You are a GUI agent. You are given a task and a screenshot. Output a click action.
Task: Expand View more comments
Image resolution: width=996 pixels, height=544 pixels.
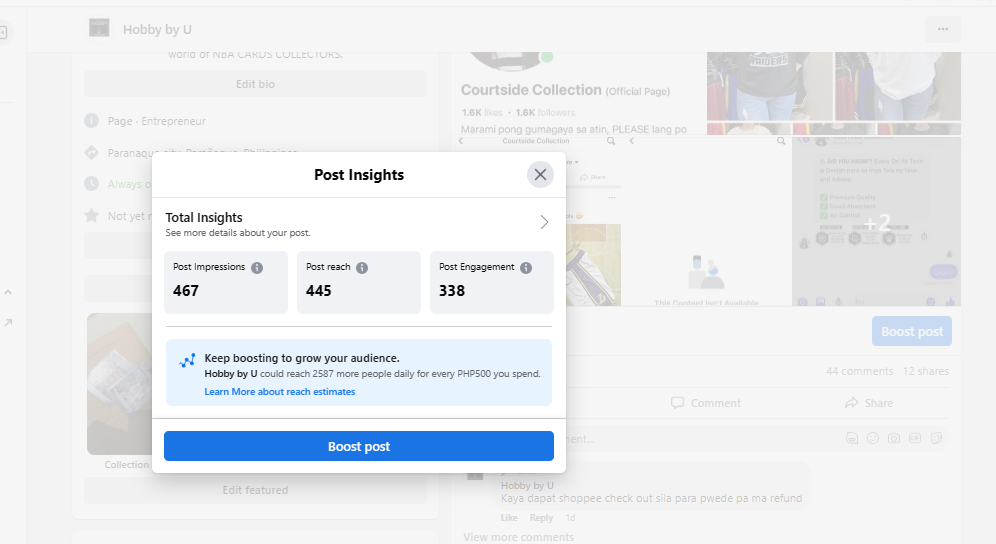pyautogui.click(x=518, y=537)
